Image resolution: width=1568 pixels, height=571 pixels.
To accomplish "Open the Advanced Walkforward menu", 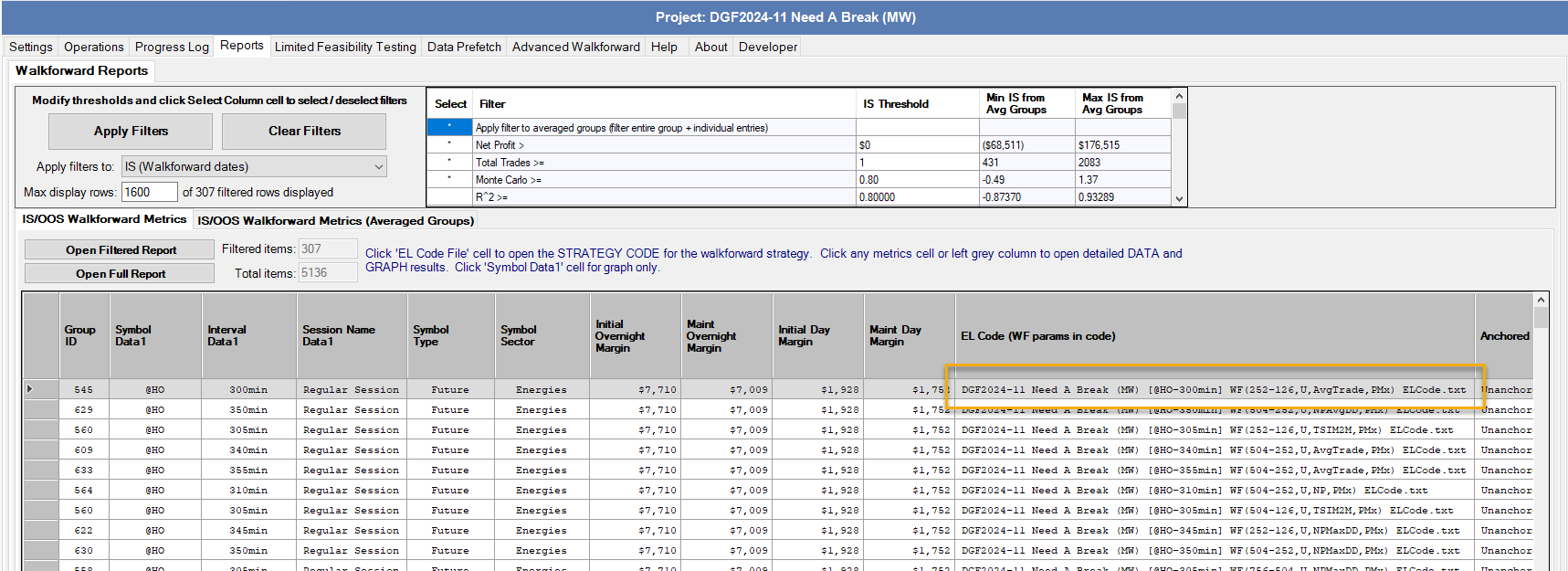I will pyautogui.click(x=575, y=47).
